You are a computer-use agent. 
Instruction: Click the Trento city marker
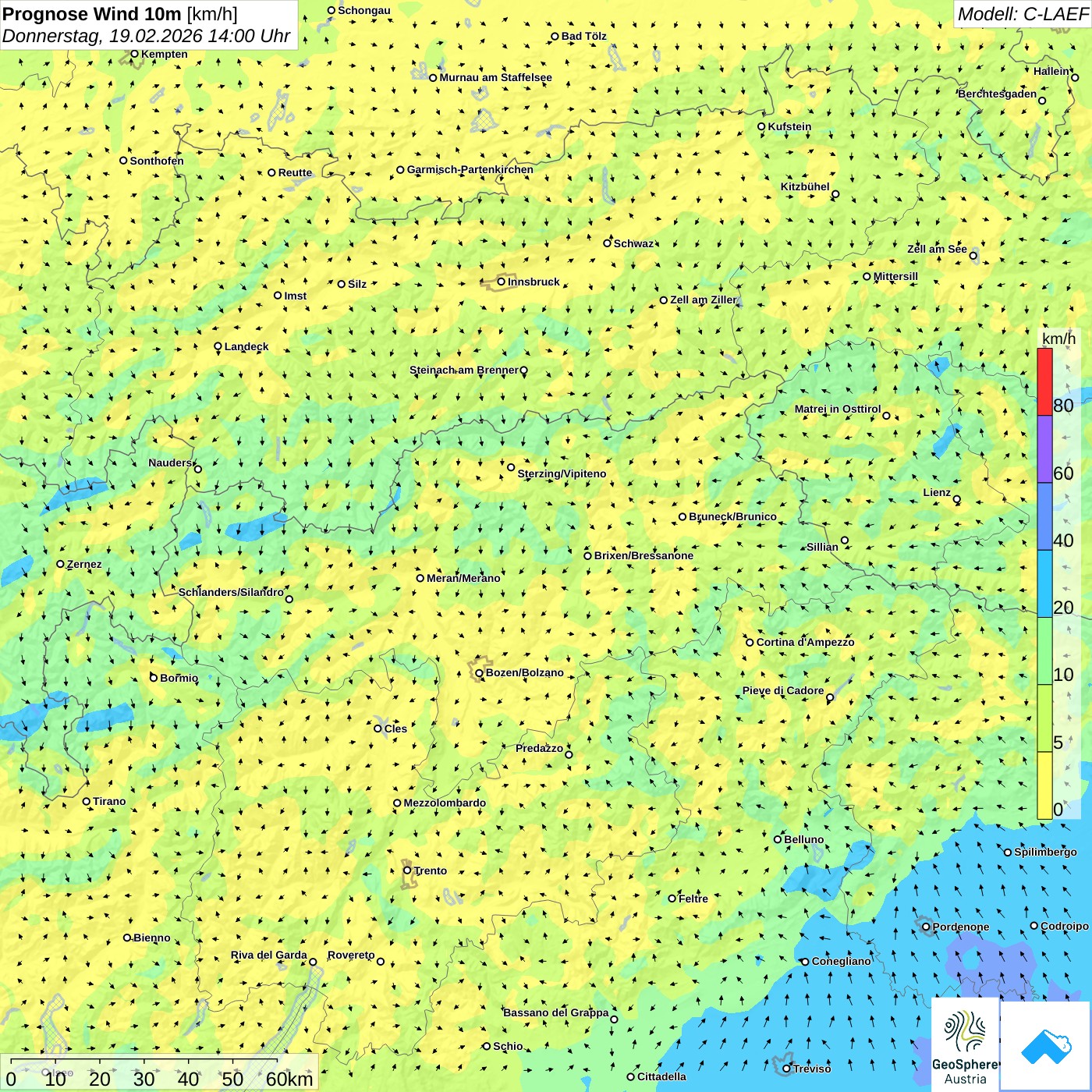click(407, 870)
